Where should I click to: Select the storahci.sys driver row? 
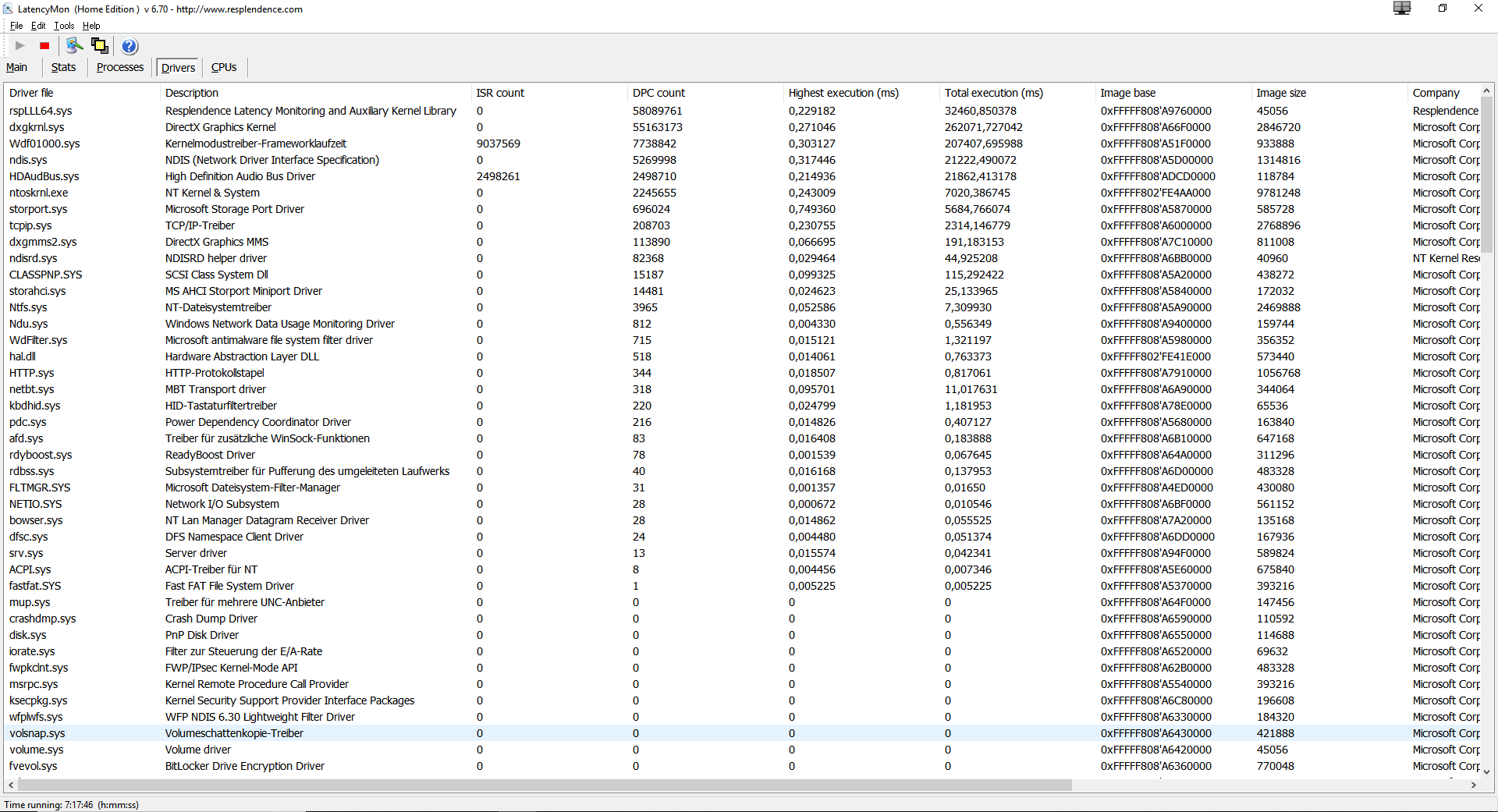point(742,291)
